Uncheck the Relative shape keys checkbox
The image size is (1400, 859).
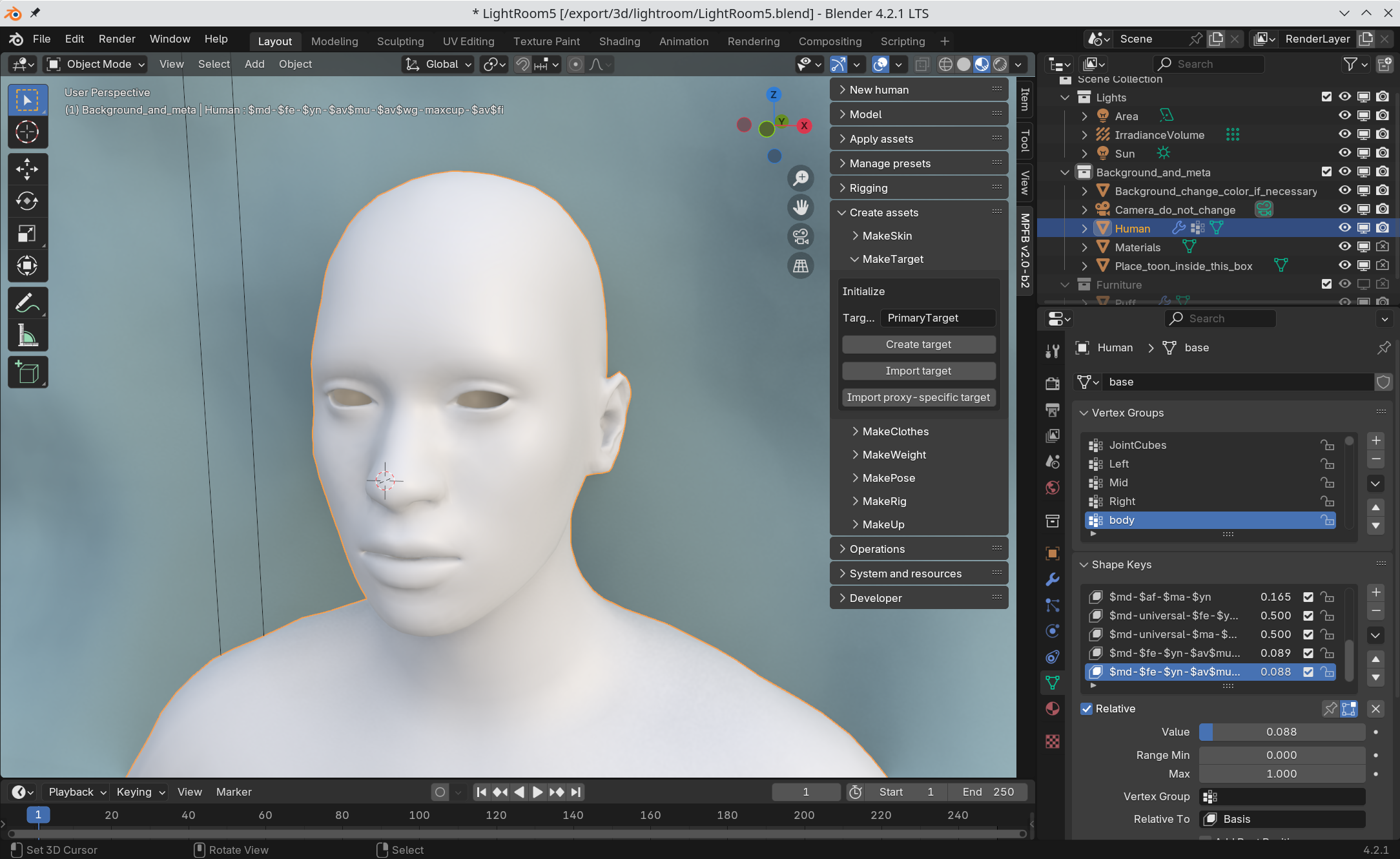tap(1087, 709)
